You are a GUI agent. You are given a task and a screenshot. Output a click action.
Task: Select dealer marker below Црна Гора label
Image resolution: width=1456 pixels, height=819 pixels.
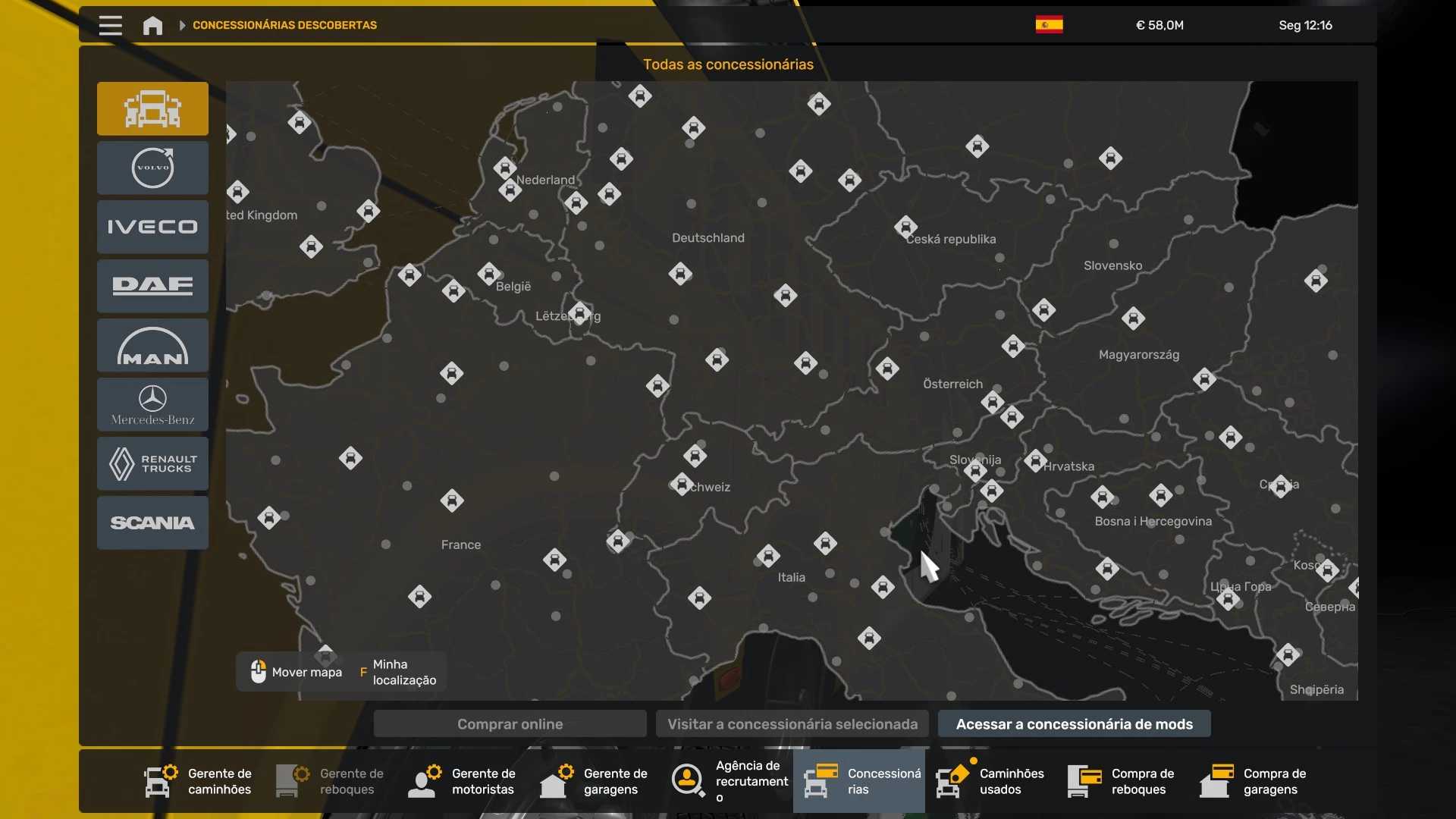(x=1228, y=600)
